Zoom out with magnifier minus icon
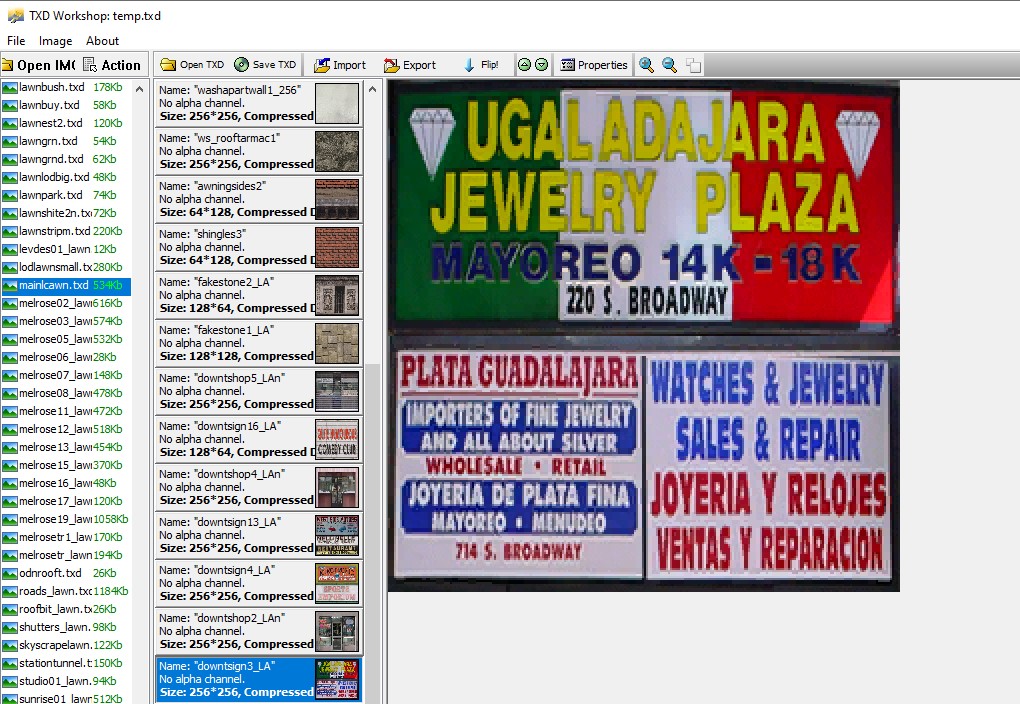The width and height of the screenshot is (1020, 704). pyautogui.click(x=669, y=64)
